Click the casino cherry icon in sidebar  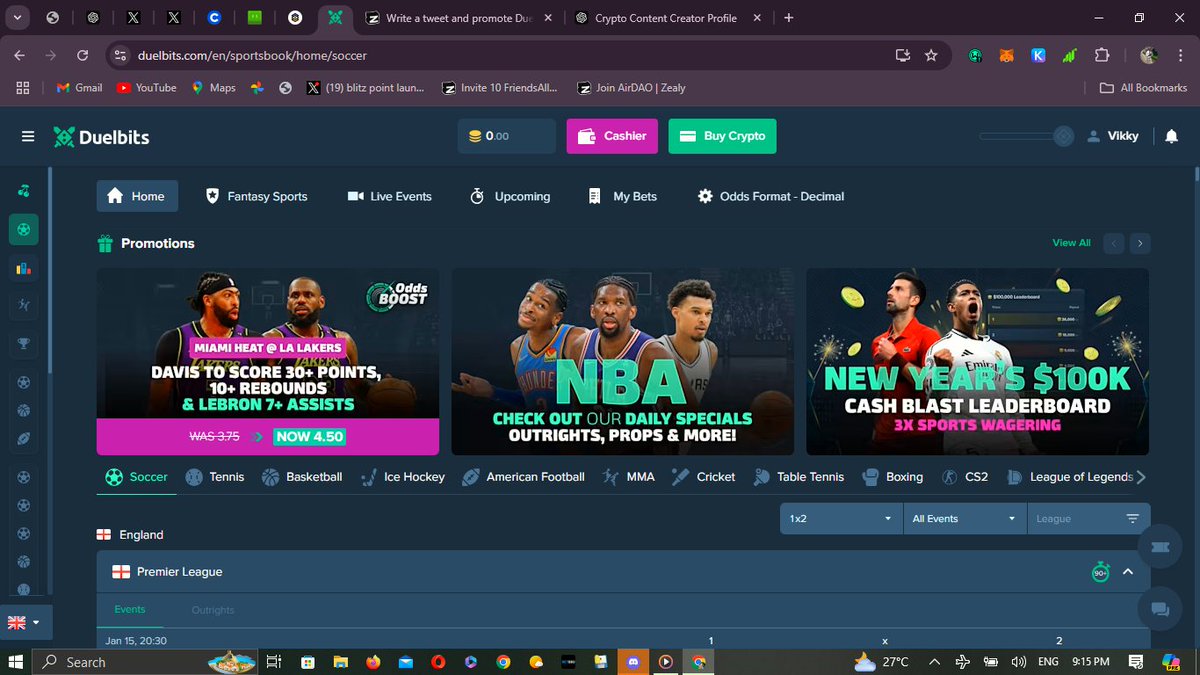point(24,191)
